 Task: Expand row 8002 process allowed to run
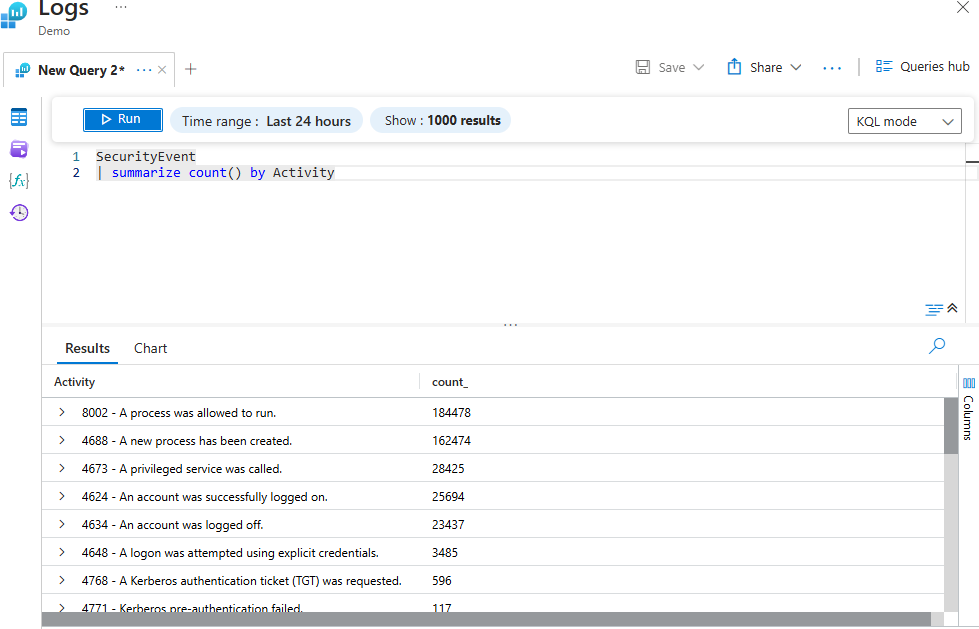(x=62, y=412)
